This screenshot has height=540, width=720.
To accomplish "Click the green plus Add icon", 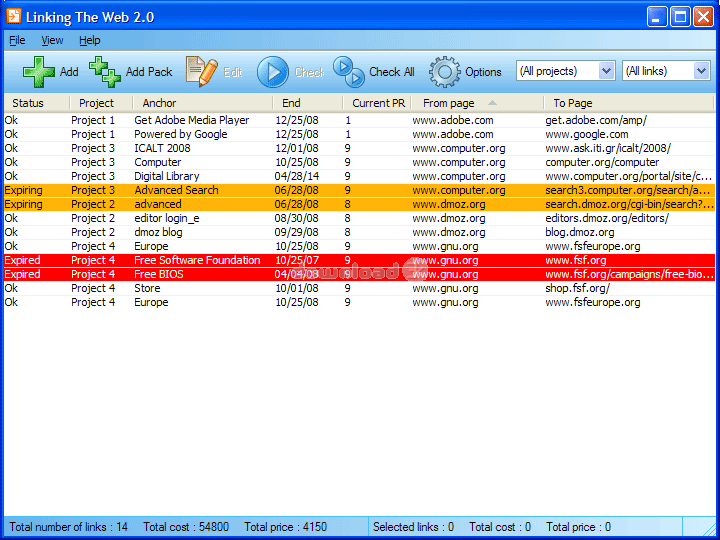I will point(39,72).
